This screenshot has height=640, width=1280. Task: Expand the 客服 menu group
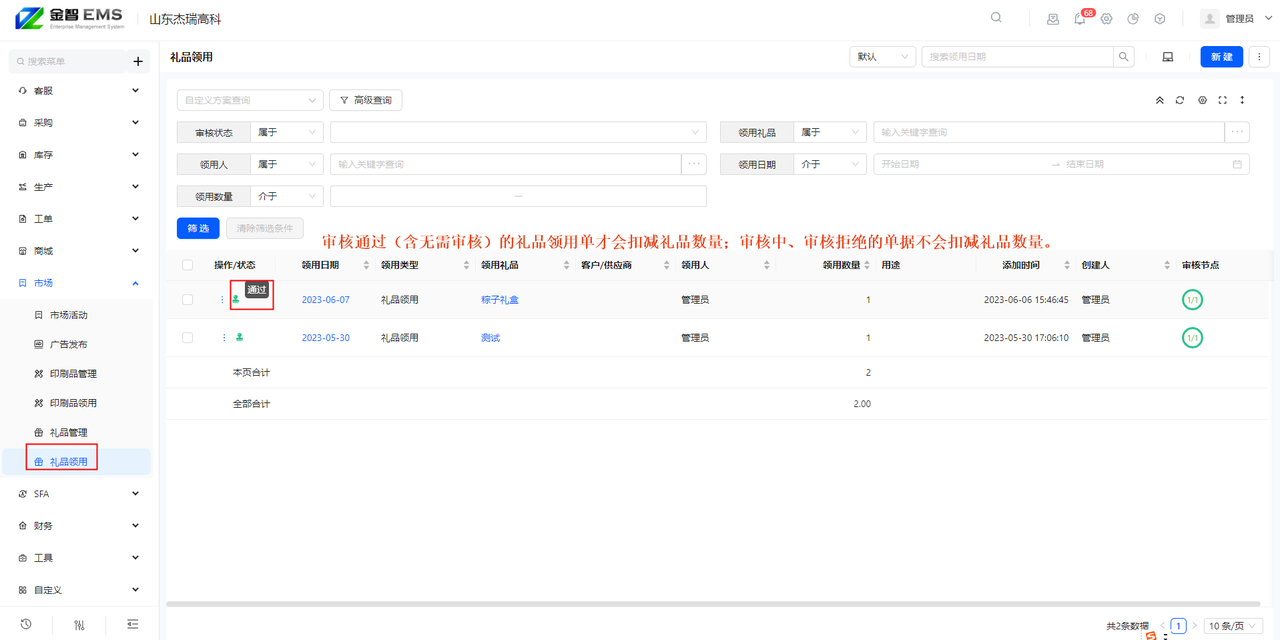coord(78,90)
